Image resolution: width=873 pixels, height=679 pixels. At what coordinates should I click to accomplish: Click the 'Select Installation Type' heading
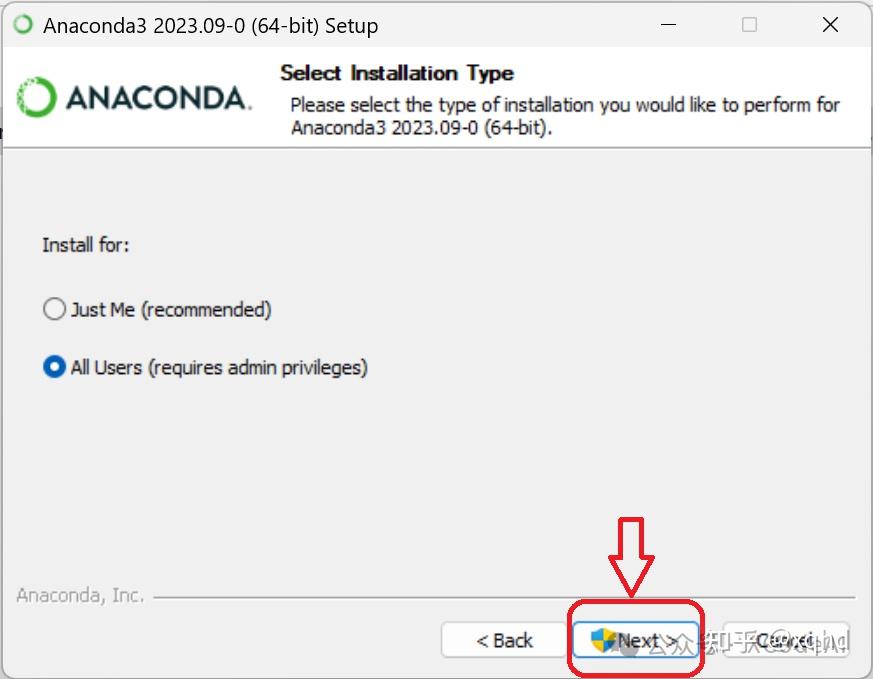tap(397, 73)
